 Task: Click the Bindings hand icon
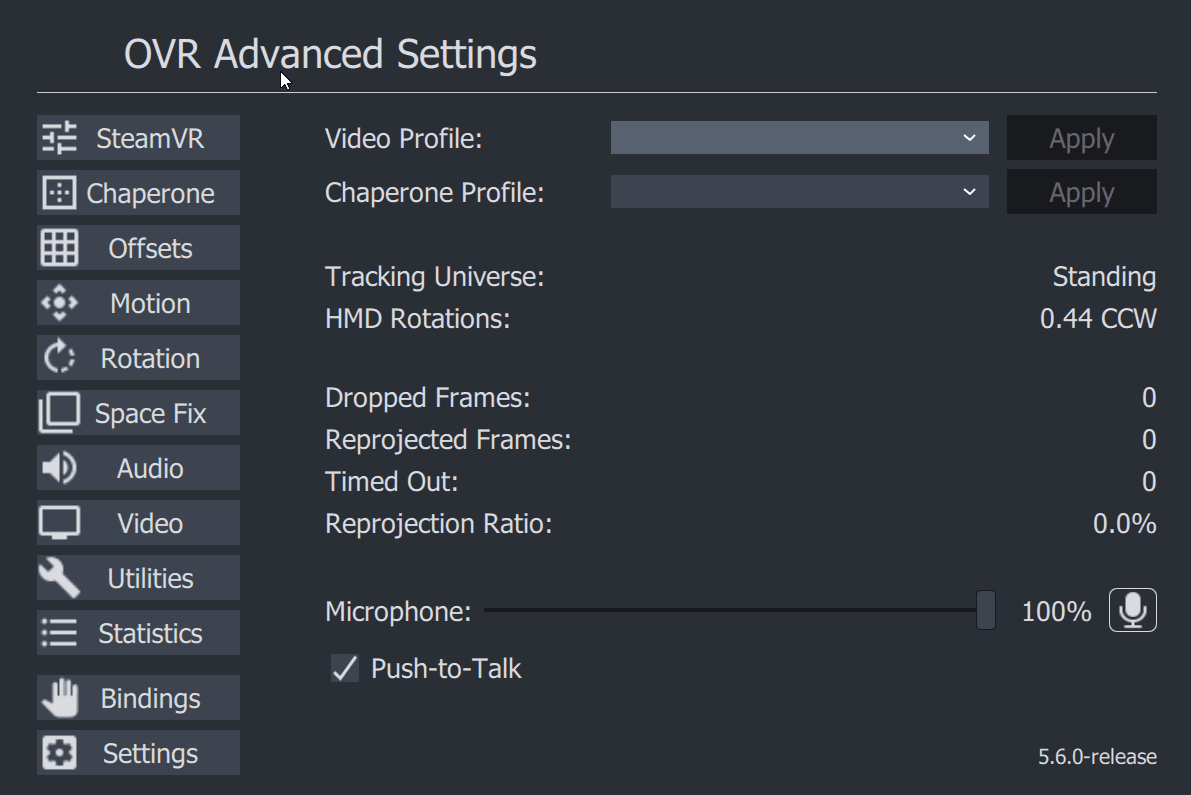click(59, 698)
